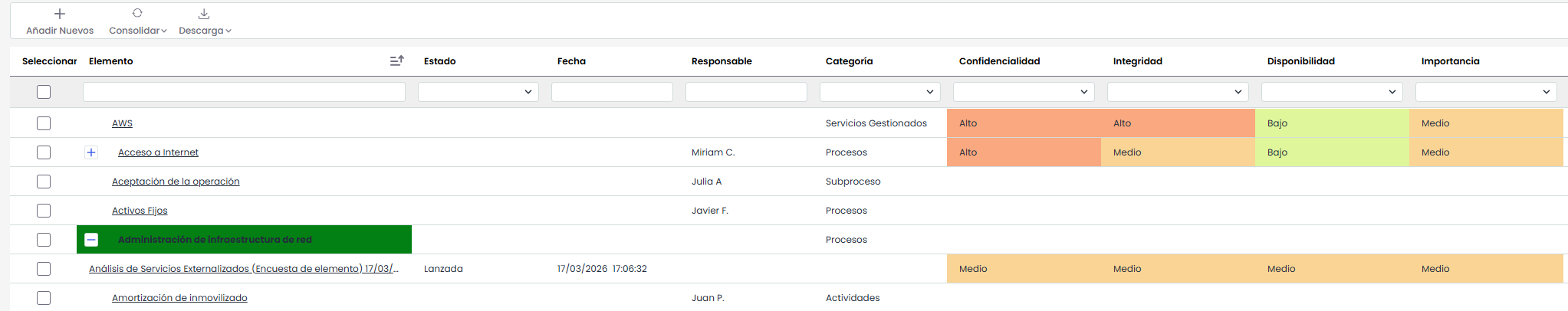1568x311 pixels.
Task: Click the Elemento filter text field
Action: click(244, 92)
